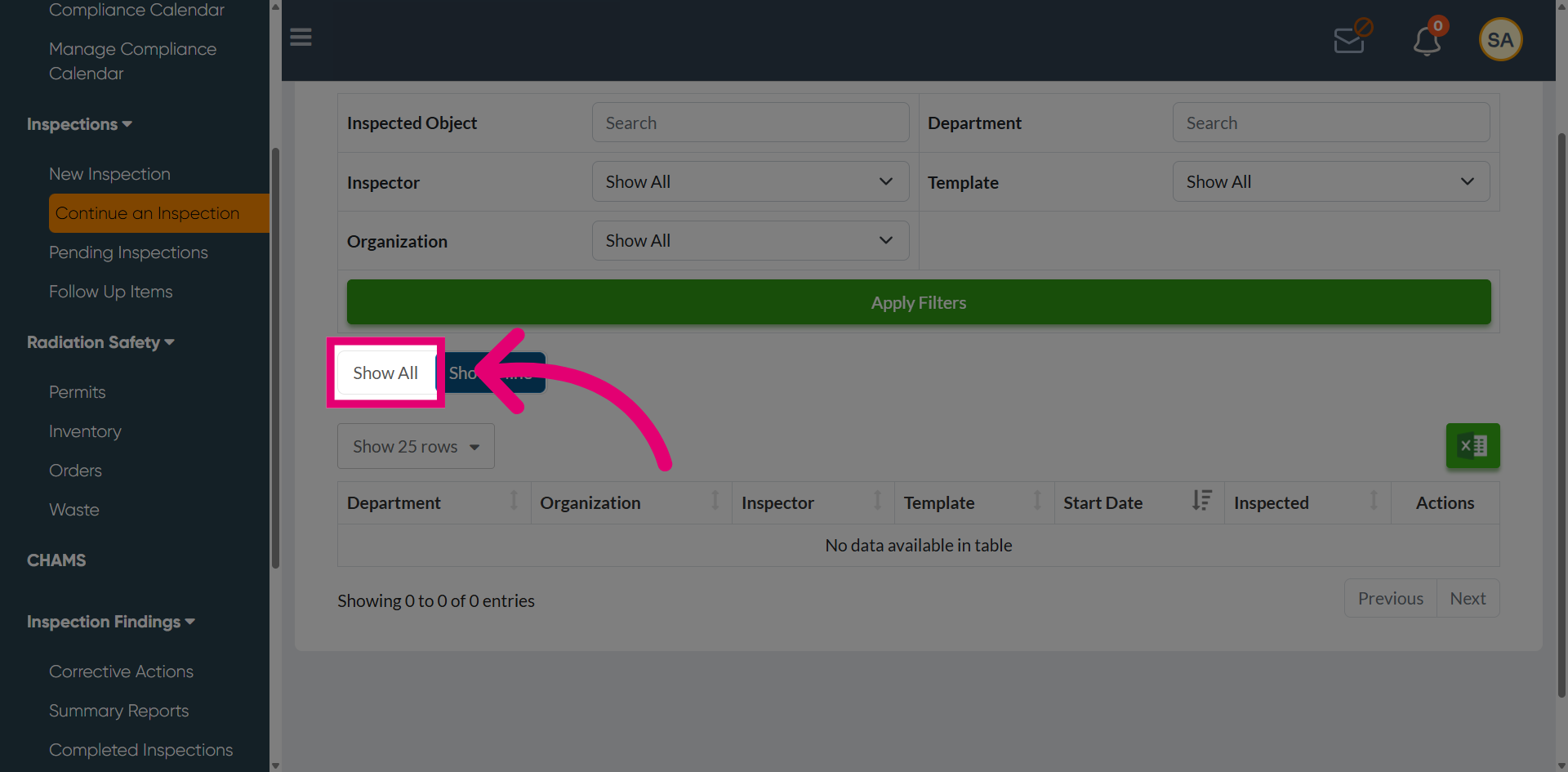1568x772 pixels.
Task: Open Summary Reports page
Action: [118, 711]
